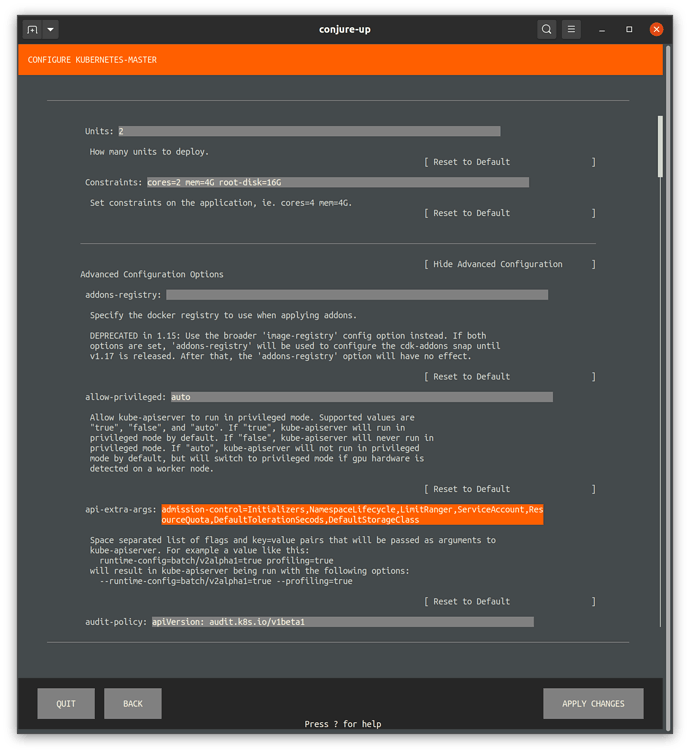The height and width of the screenshot is (753, 690).
Task: Open the terminal search icon
Action: click(546, 29)
